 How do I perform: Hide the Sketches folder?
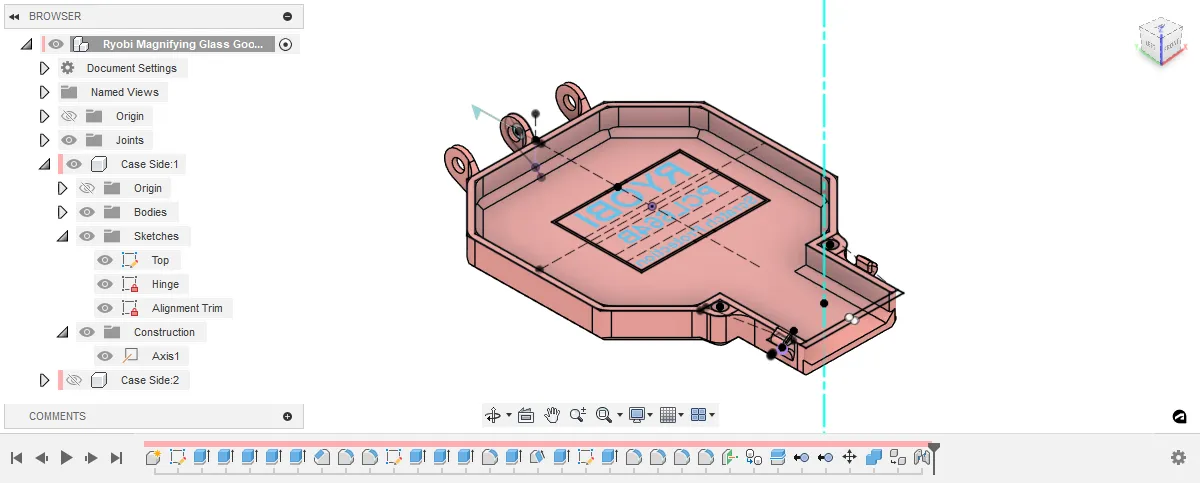(87, 236)
